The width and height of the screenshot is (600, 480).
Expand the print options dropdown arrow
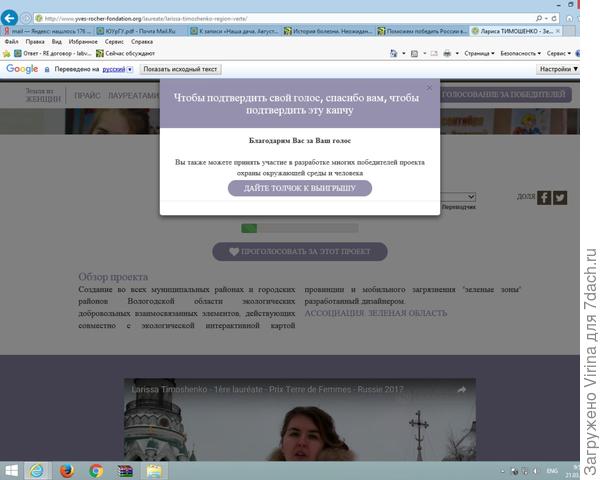[x=457, y=54]
